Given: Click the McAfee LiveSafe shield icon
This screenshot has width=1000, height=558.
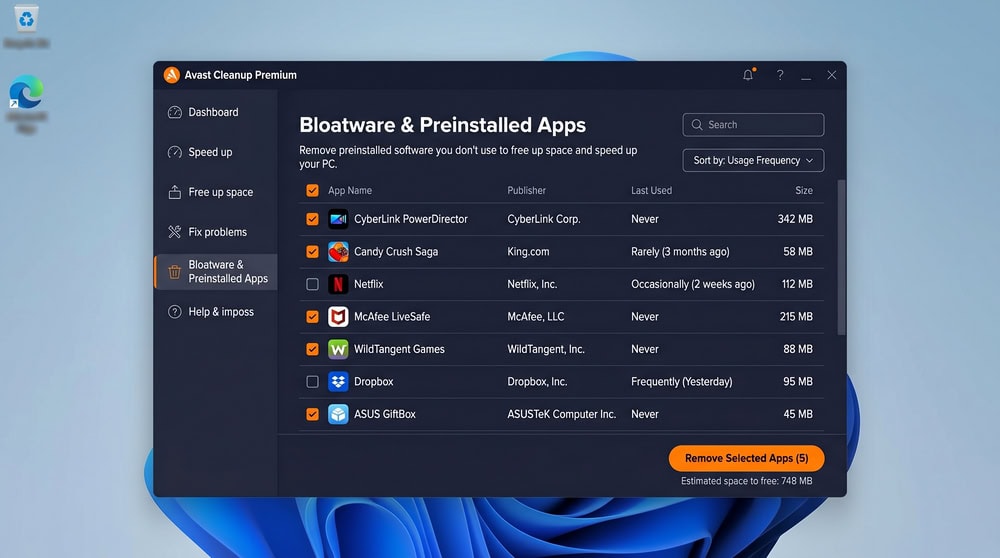Looking at the screenshot, I should pyautogui.click(x=338, y=317).
